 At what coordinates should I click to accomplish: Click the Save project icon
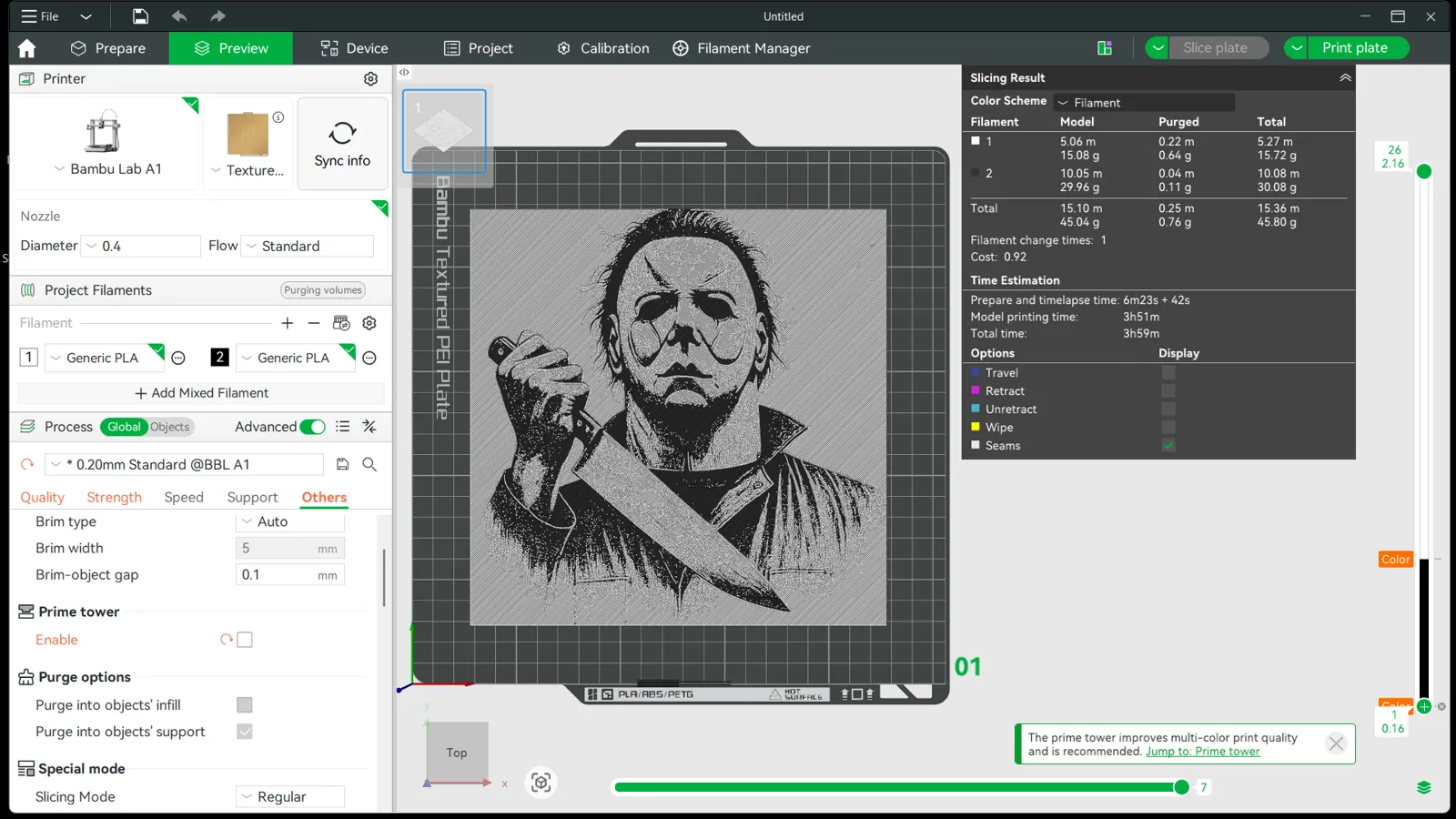[x=140, y=16]
